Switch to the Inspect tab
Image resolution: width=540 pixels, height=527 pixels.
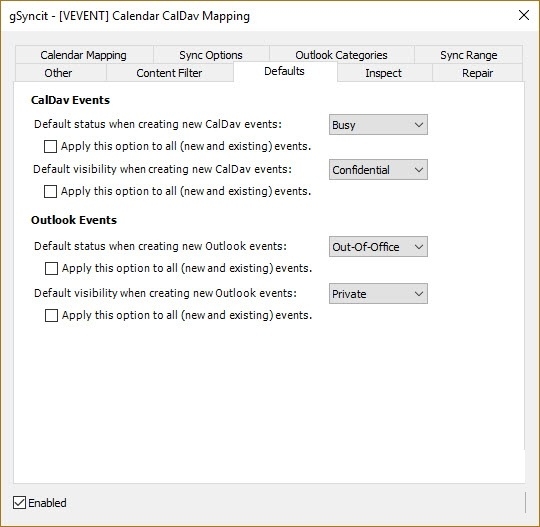coord(384,73)
